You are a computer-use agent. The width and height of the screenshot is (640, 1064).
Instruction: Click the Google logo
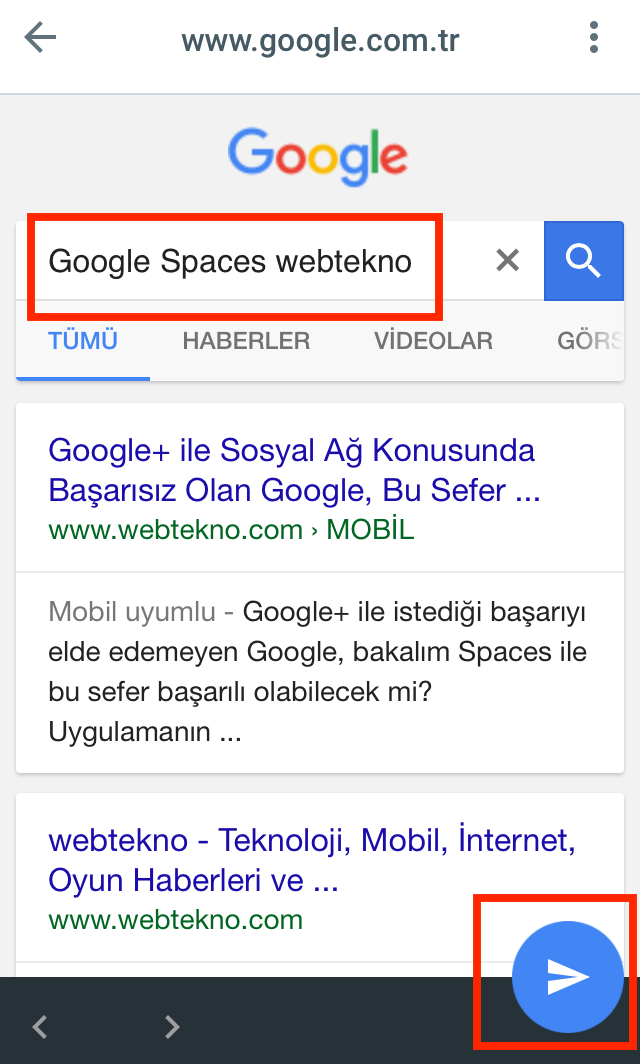318,157
